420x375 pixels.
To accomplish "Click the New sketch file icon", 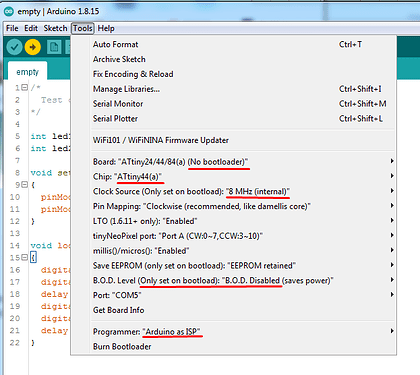I will 54,47.
